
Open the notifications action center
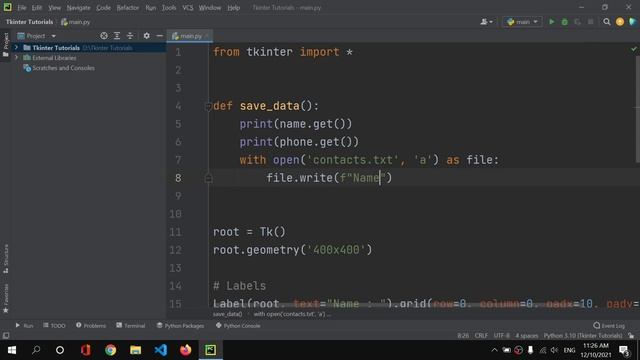tap(624, 350)
